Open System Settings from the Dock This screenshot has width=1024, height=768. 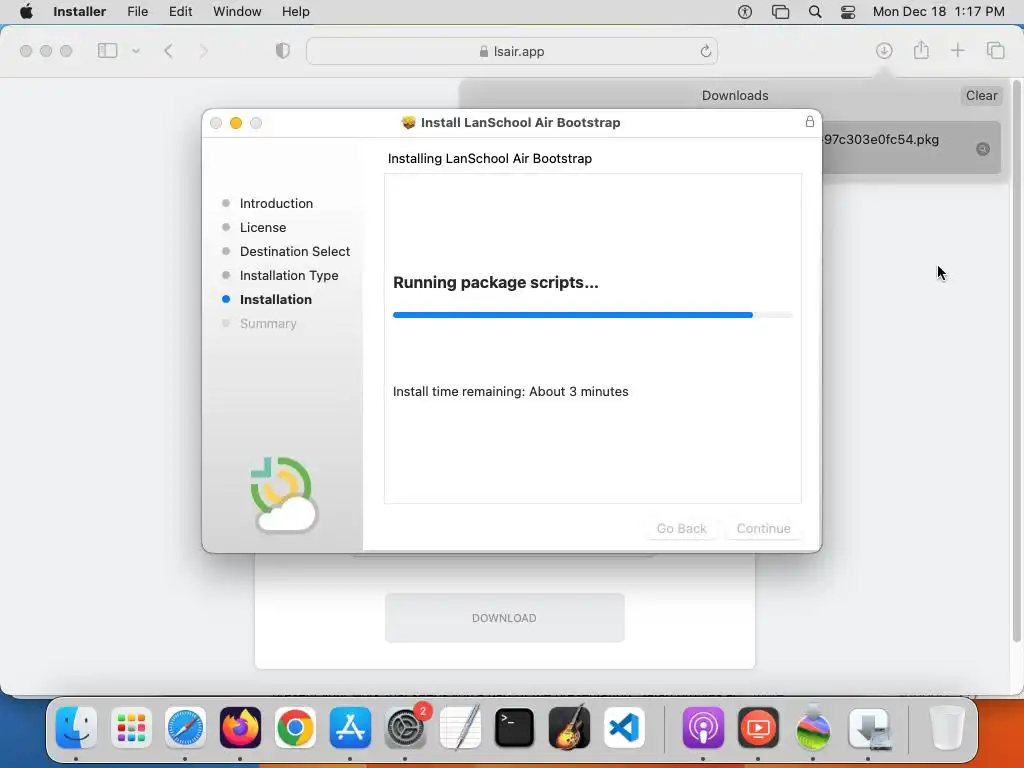click(x=405, y=727)
